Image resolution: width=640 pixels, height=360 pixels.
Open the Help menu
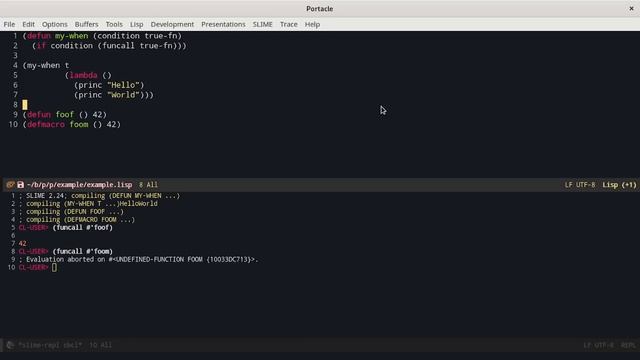312,24
